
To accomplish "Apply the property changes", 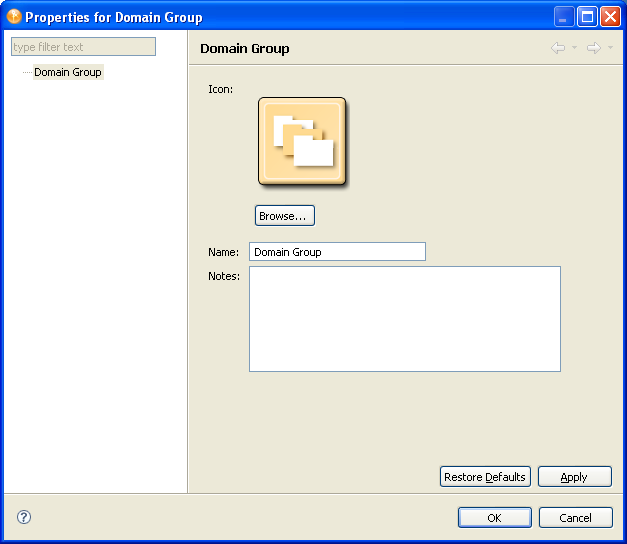I will tap(575, 476).
